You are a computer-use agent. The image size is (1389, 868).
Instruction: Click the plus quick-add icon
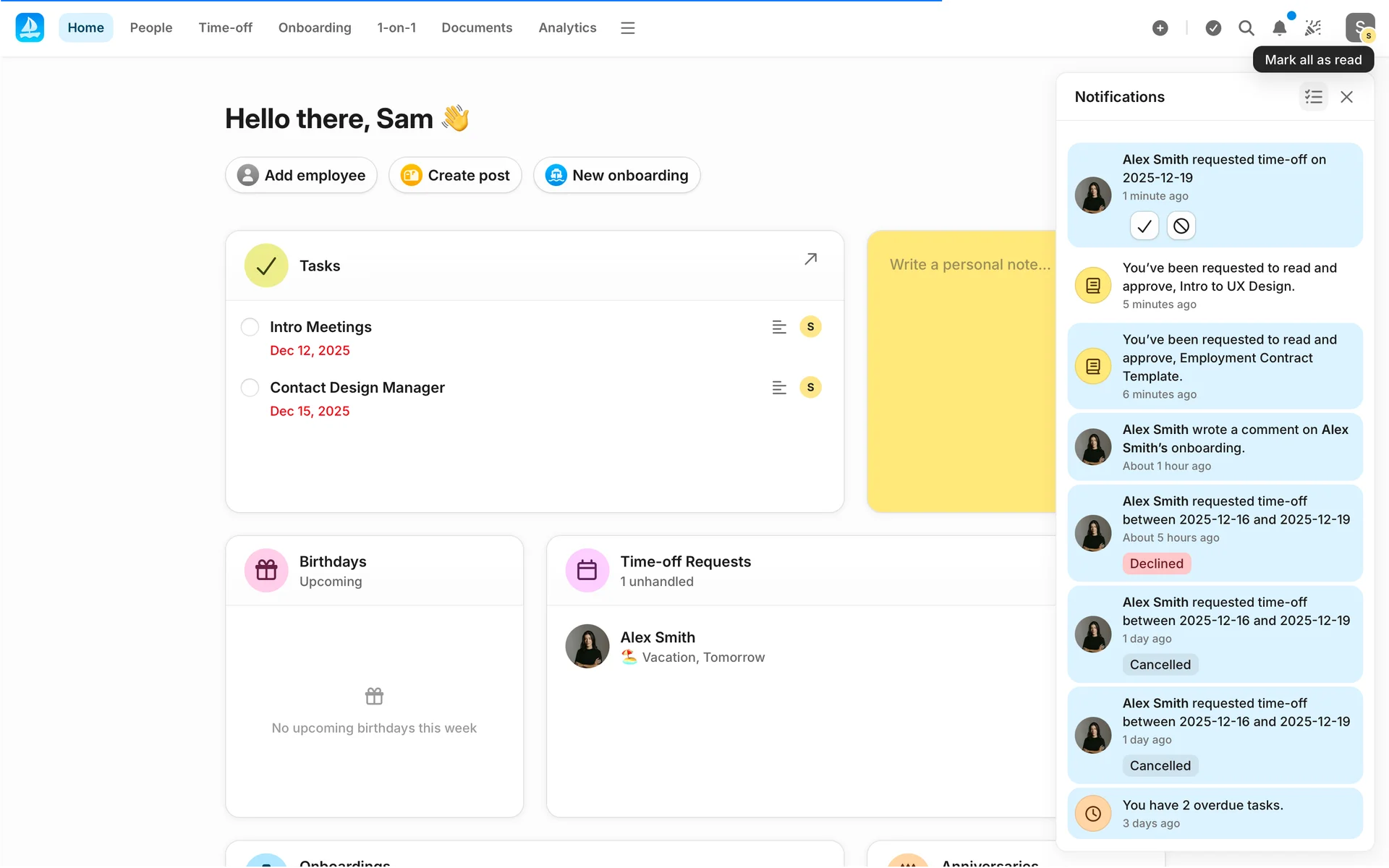1160,28
